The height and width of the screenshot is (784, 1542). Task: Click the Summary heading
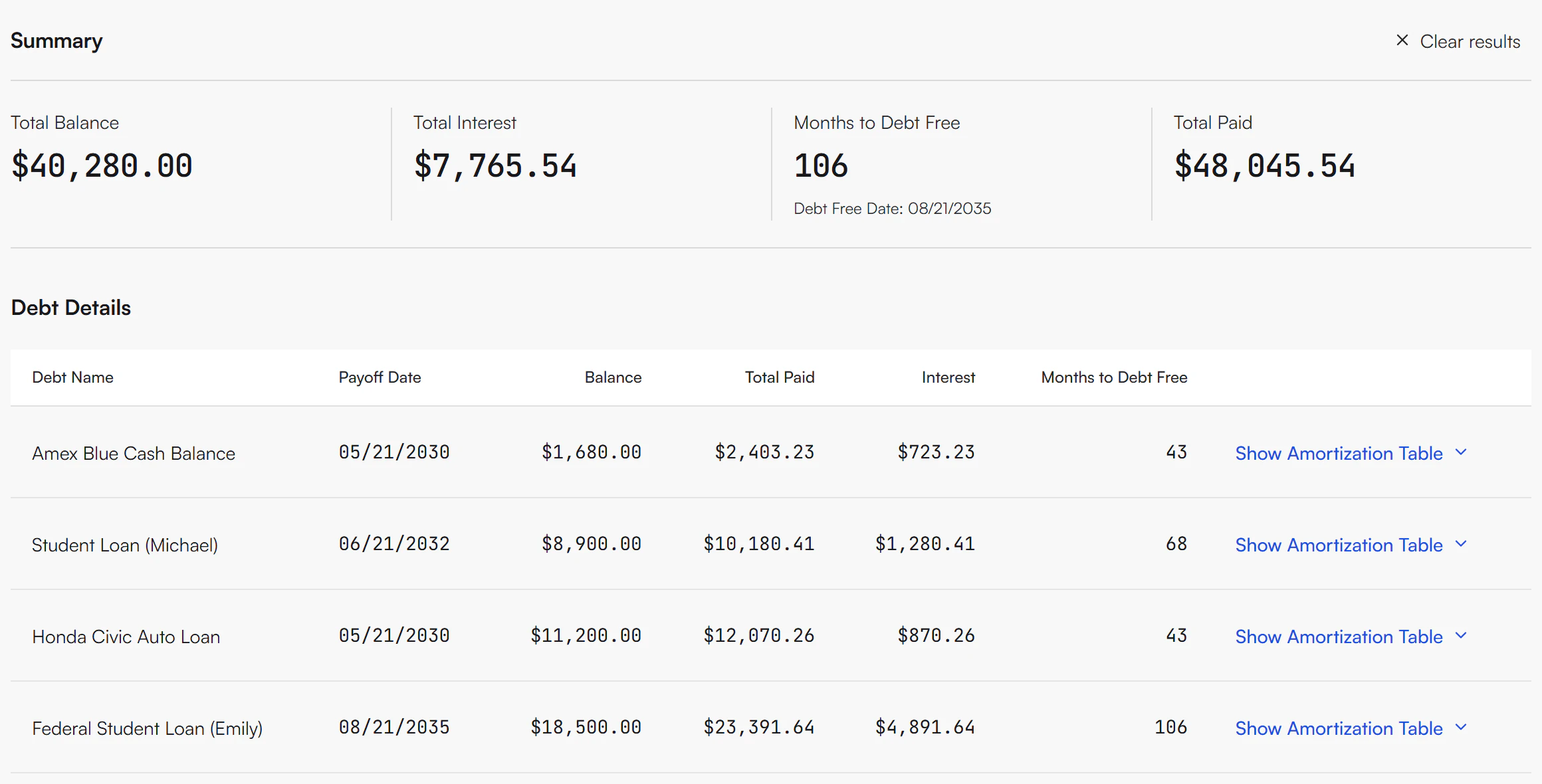click(x=56, y=41)
